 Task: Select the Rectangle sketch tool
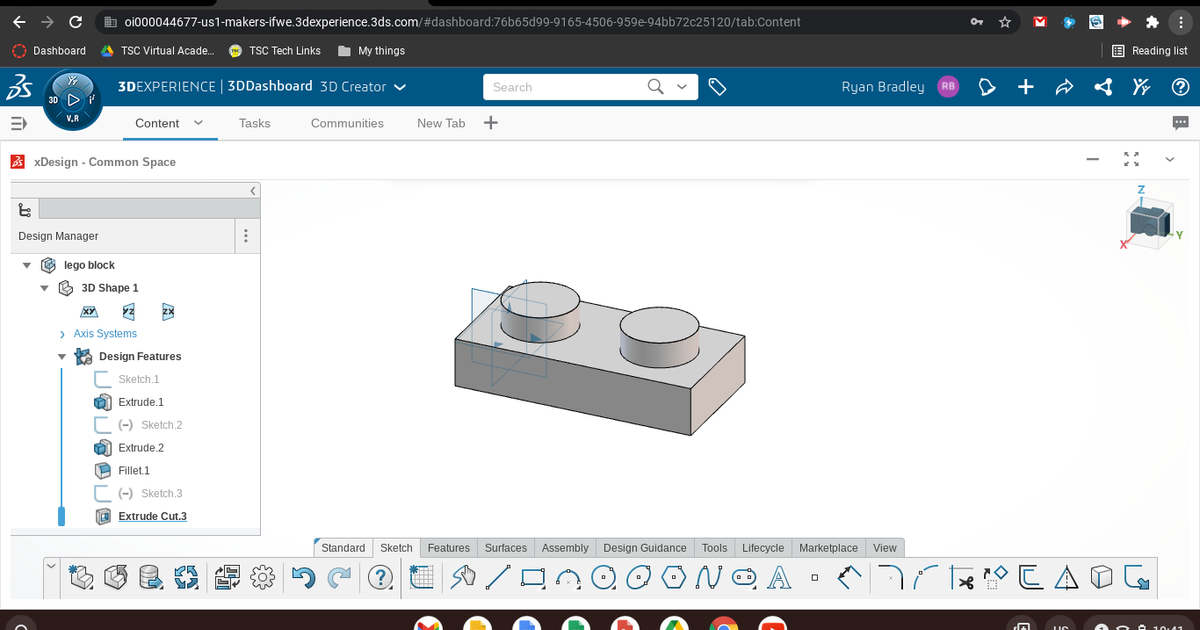click(533, 577)
